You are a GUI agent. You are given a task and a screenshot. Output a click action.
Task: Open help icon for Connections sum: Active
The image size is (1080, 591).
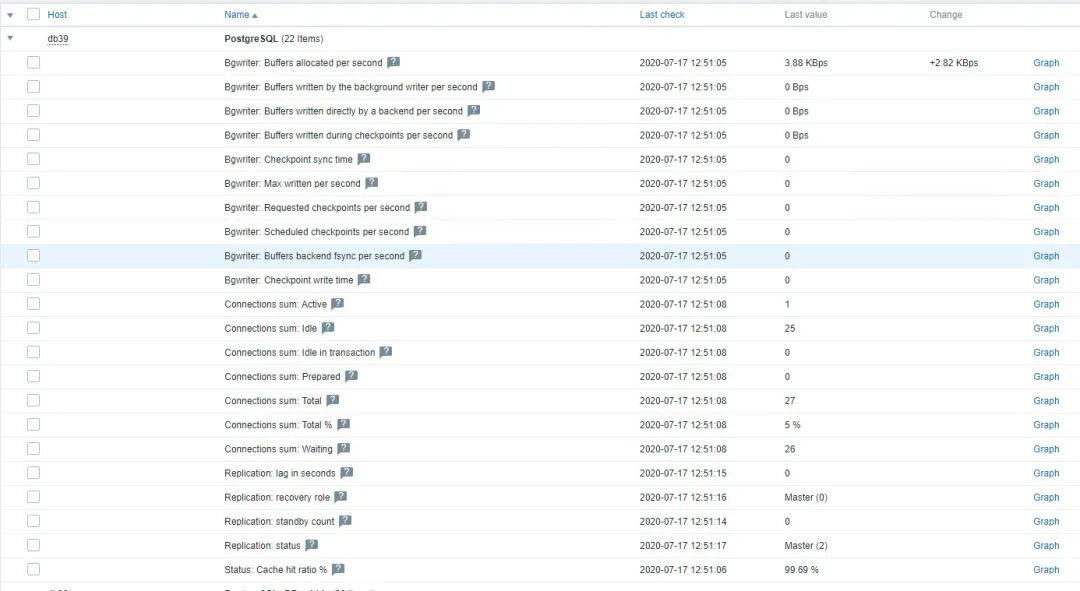click(x=338, y=303)
